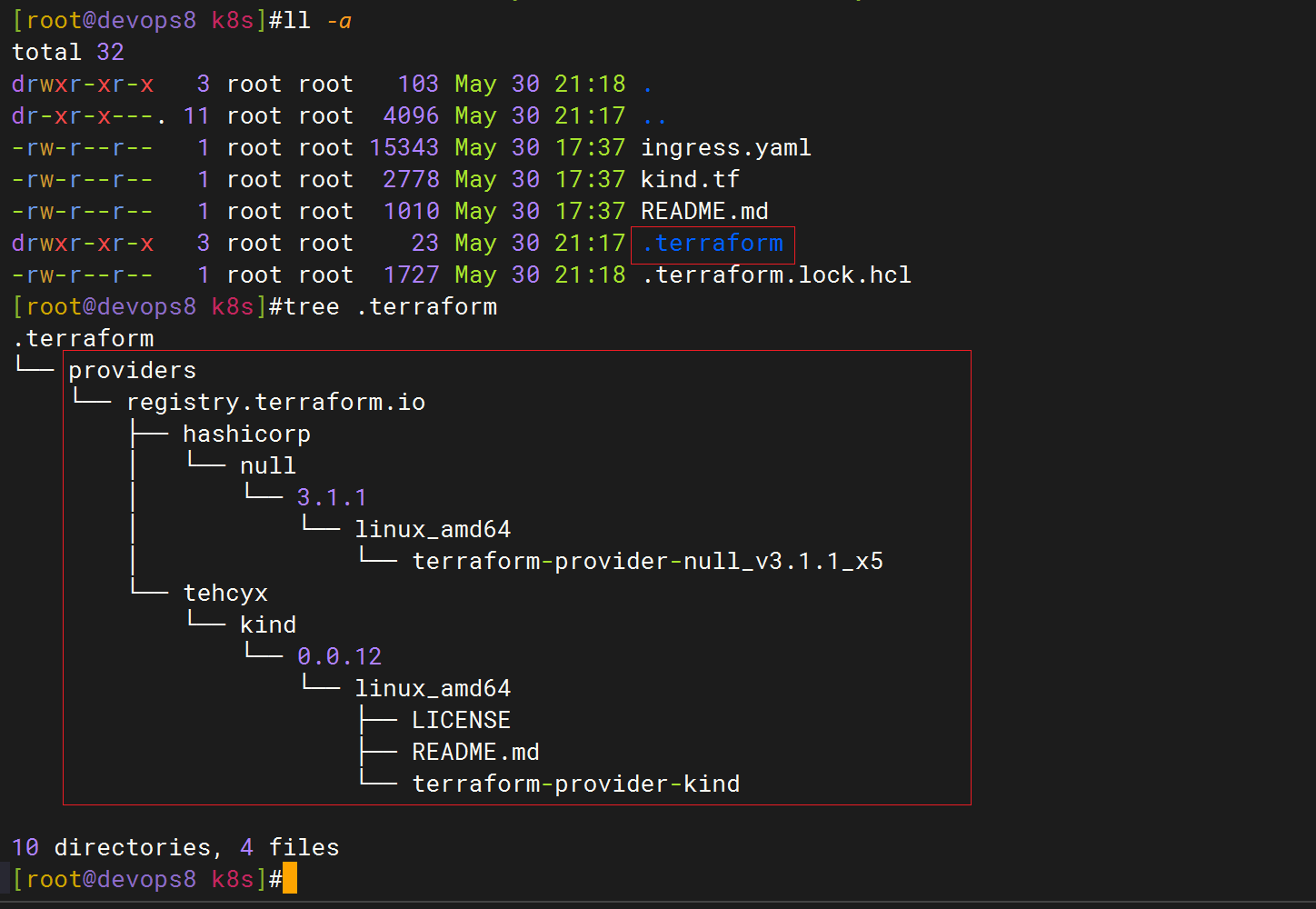1316x909 pixels.
Task: Click the file size 1727
Action: (x=411, y=275)
